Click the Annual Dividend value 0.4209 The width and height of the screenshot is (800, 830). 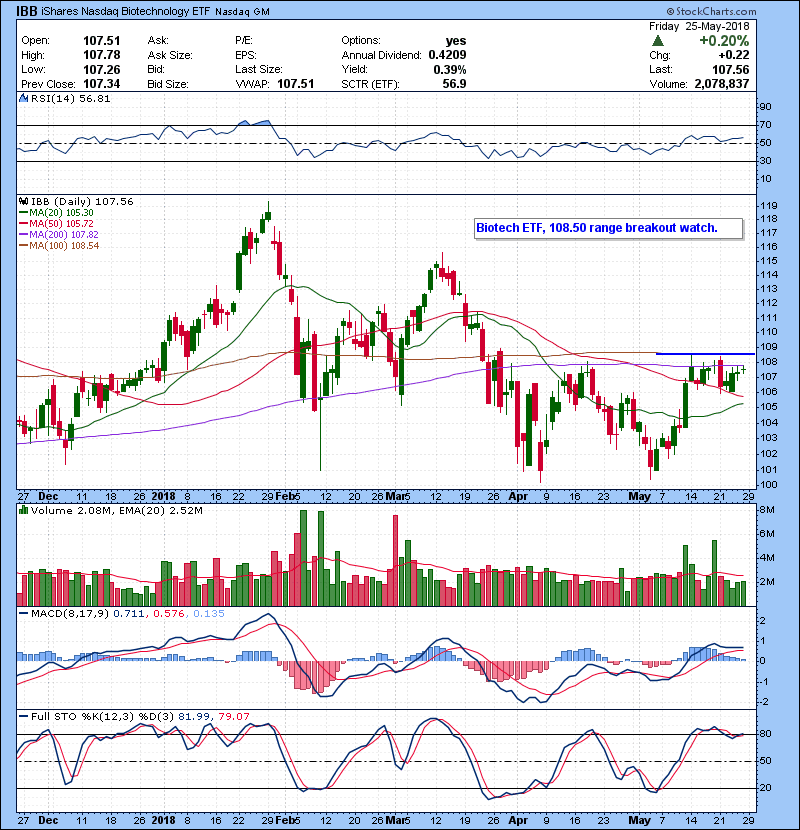pos(447,55)
